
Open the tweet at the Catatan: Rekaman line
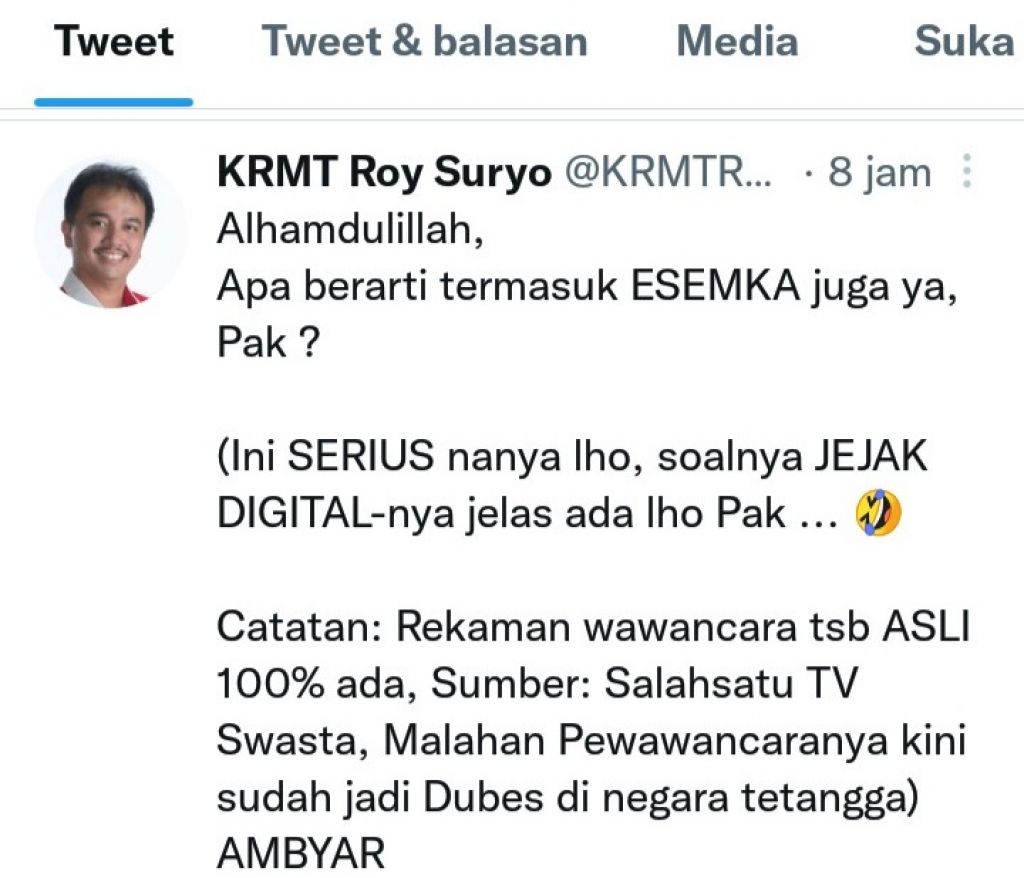(x=593, y=627)
